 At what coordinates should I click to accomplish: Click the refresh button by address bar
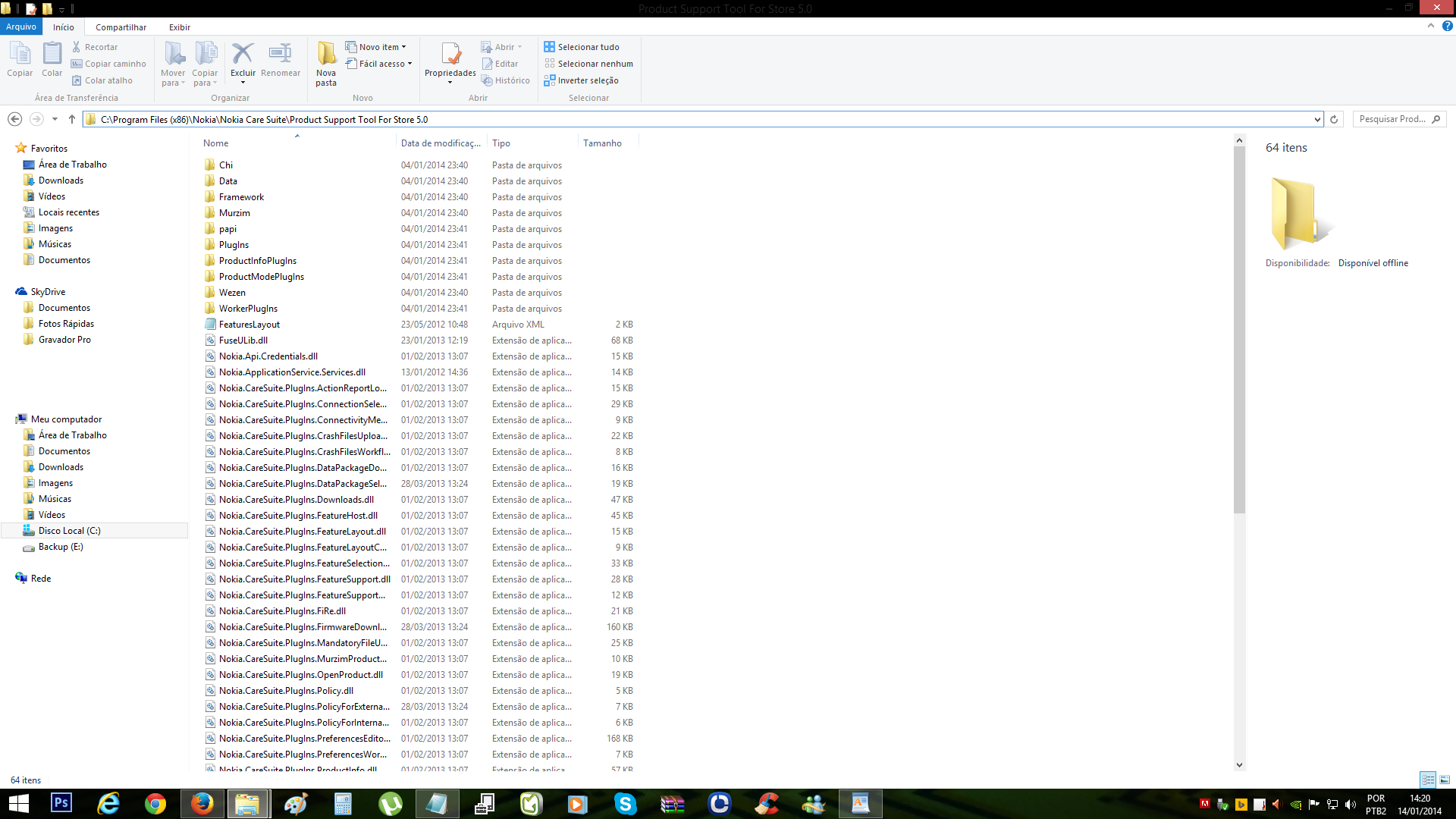[x=1334, y=119]
